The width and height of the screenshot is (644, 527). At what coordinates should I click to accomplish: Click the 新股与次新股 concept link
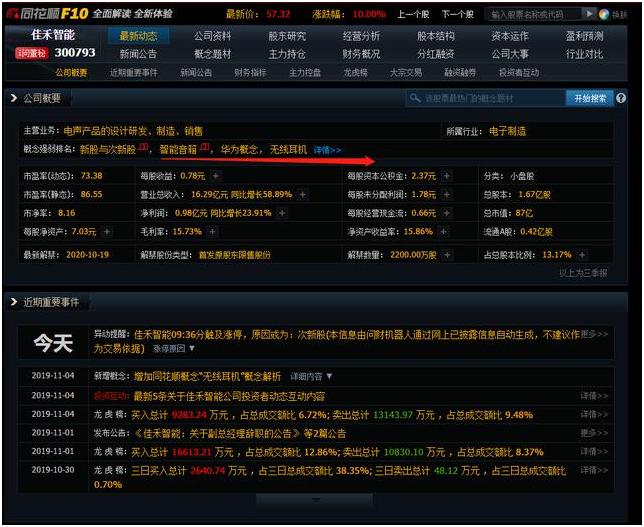[108, 150]
